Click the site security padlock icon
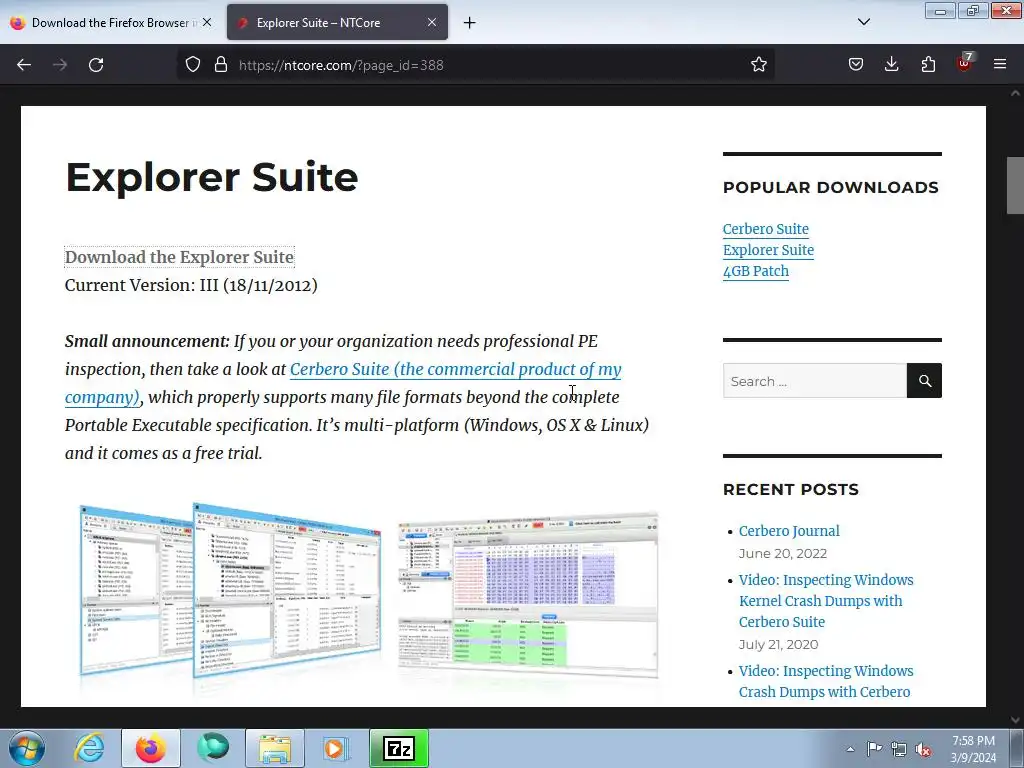Screen dimensions: 1024x768 point(221,65)
